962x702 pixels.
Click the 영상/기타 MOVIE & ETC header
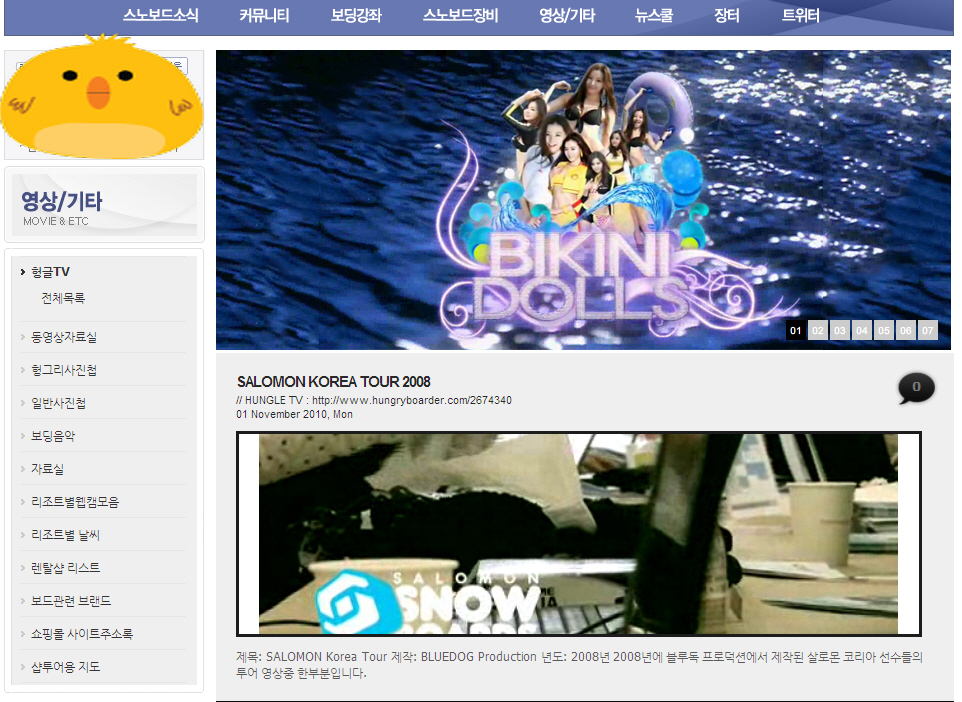pyautogui.click(x=104, y=205)
